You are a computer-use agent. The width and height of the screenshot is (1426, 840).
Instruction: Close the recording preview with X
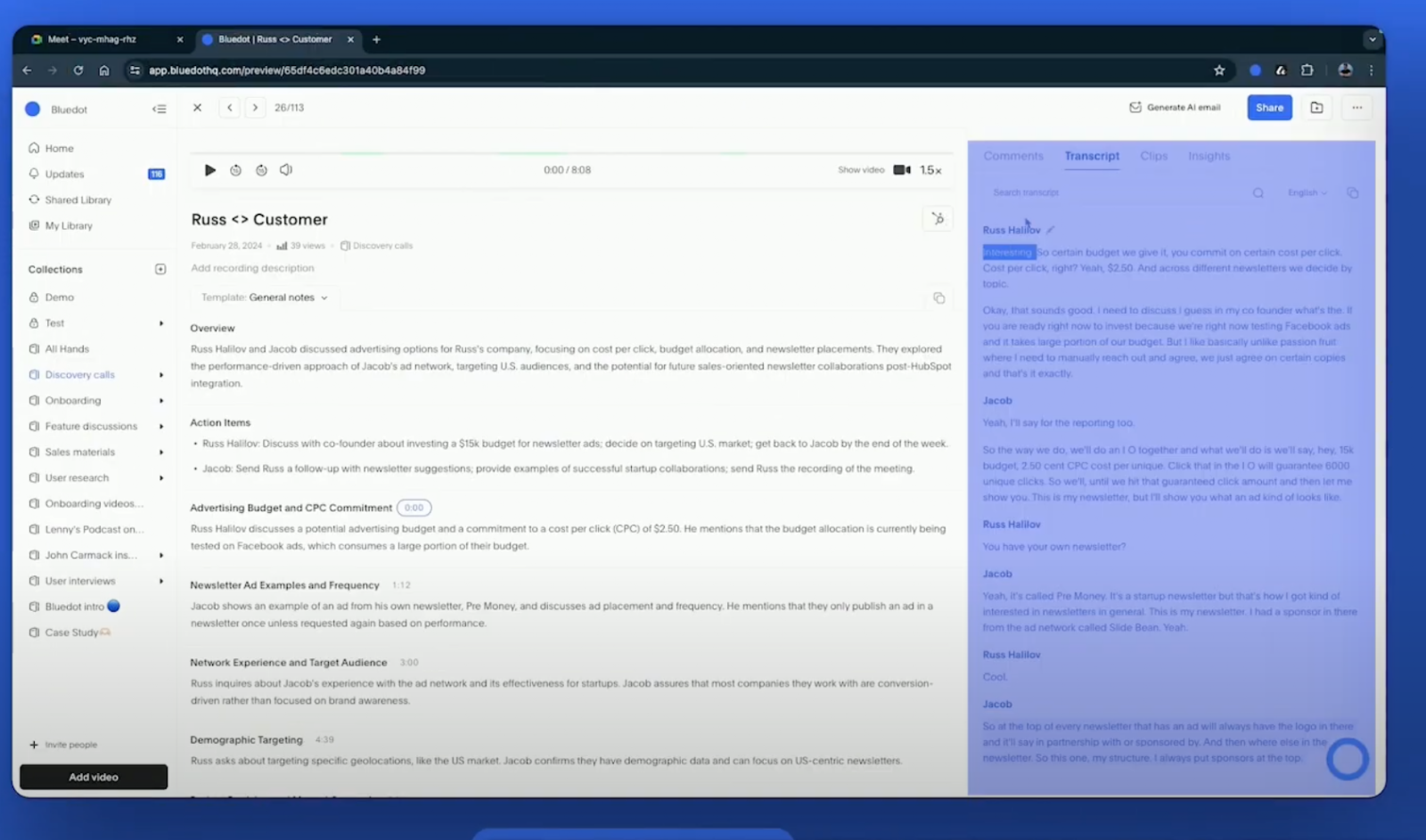click(198, 108)
